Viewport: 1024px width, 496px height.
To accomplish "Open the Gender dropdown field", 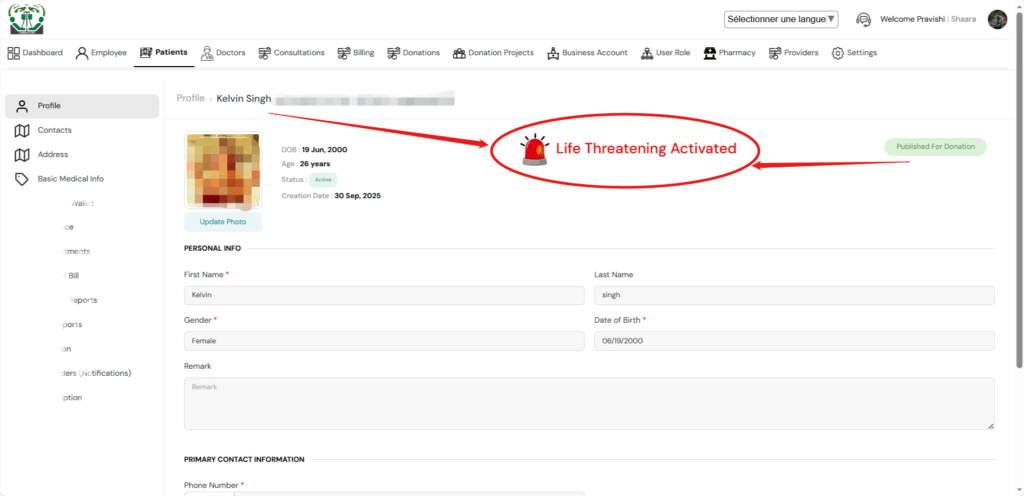I will pos(384,341).
